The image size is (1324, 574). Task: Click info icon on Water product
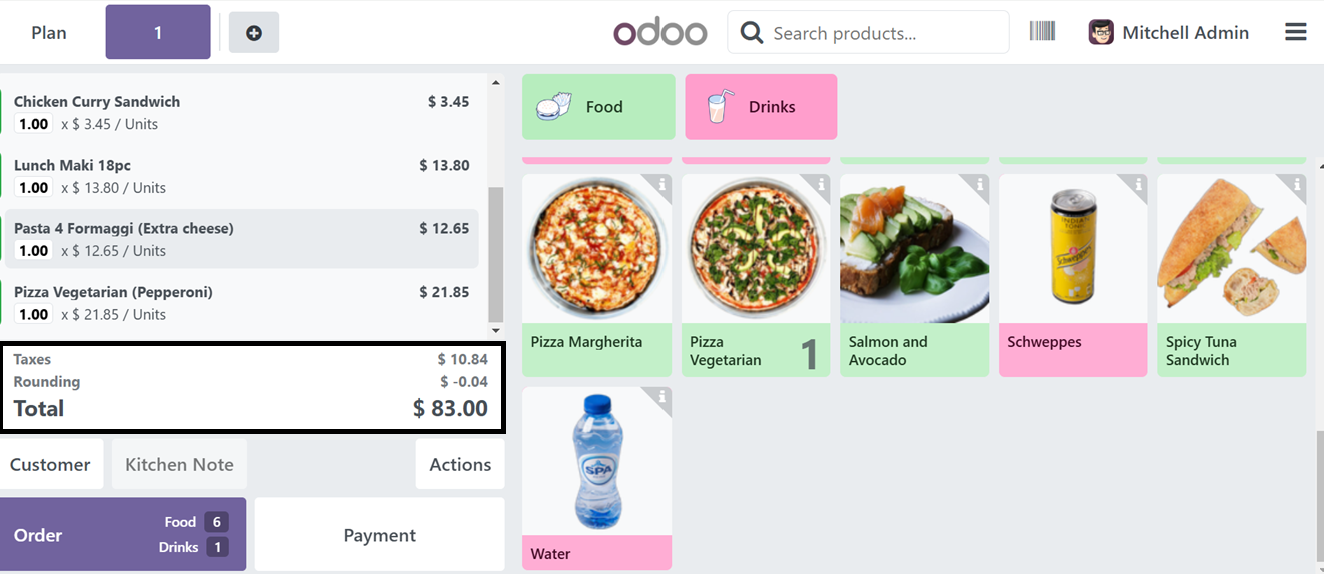tap(662, 397)
